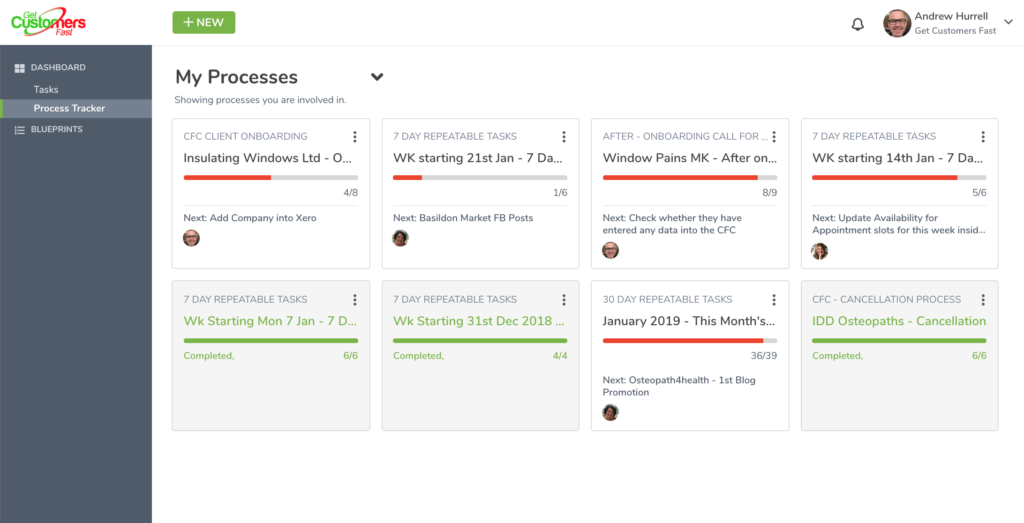Click the green + NEW button
The image size is (1024, 523).
coord(204,22)
